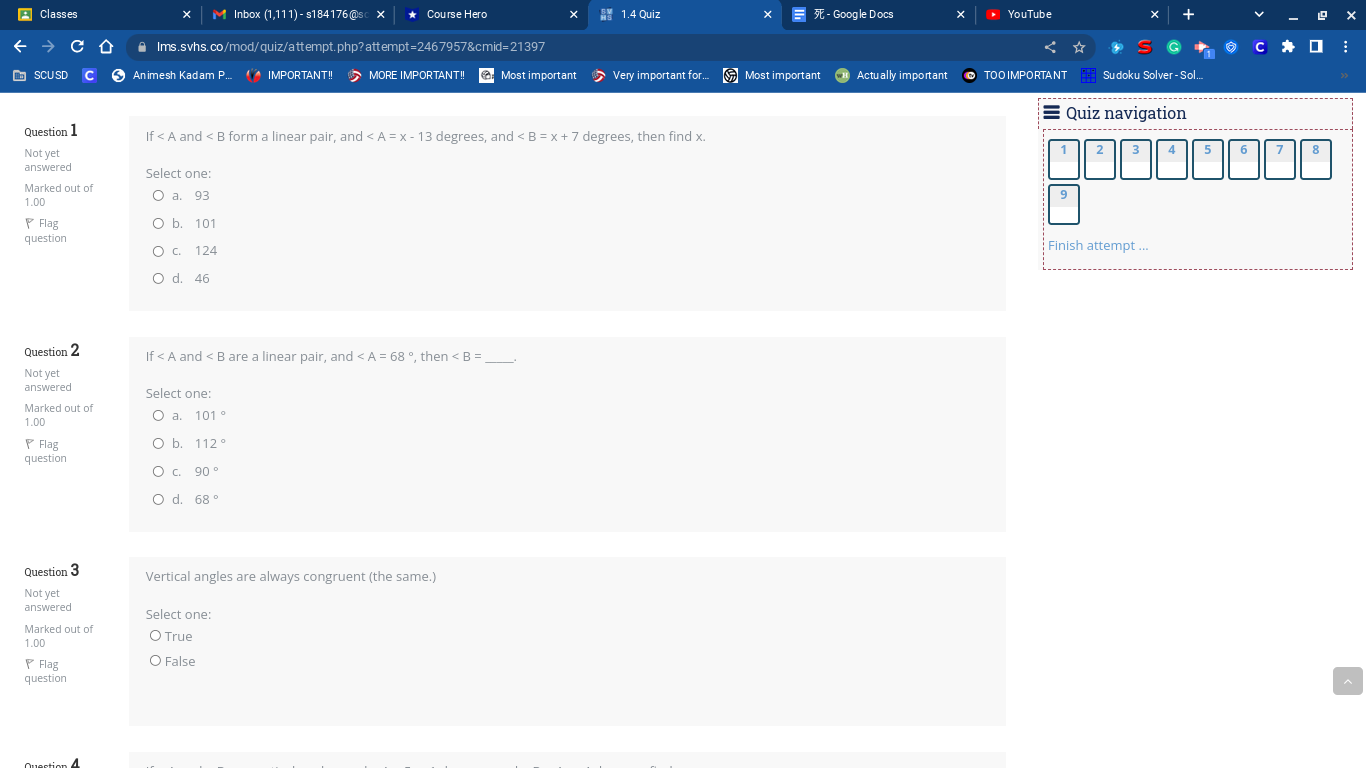Go to question 2 in quiz navigation
Viewport: 1366px width, 768px height.
tap(1100, 160)
